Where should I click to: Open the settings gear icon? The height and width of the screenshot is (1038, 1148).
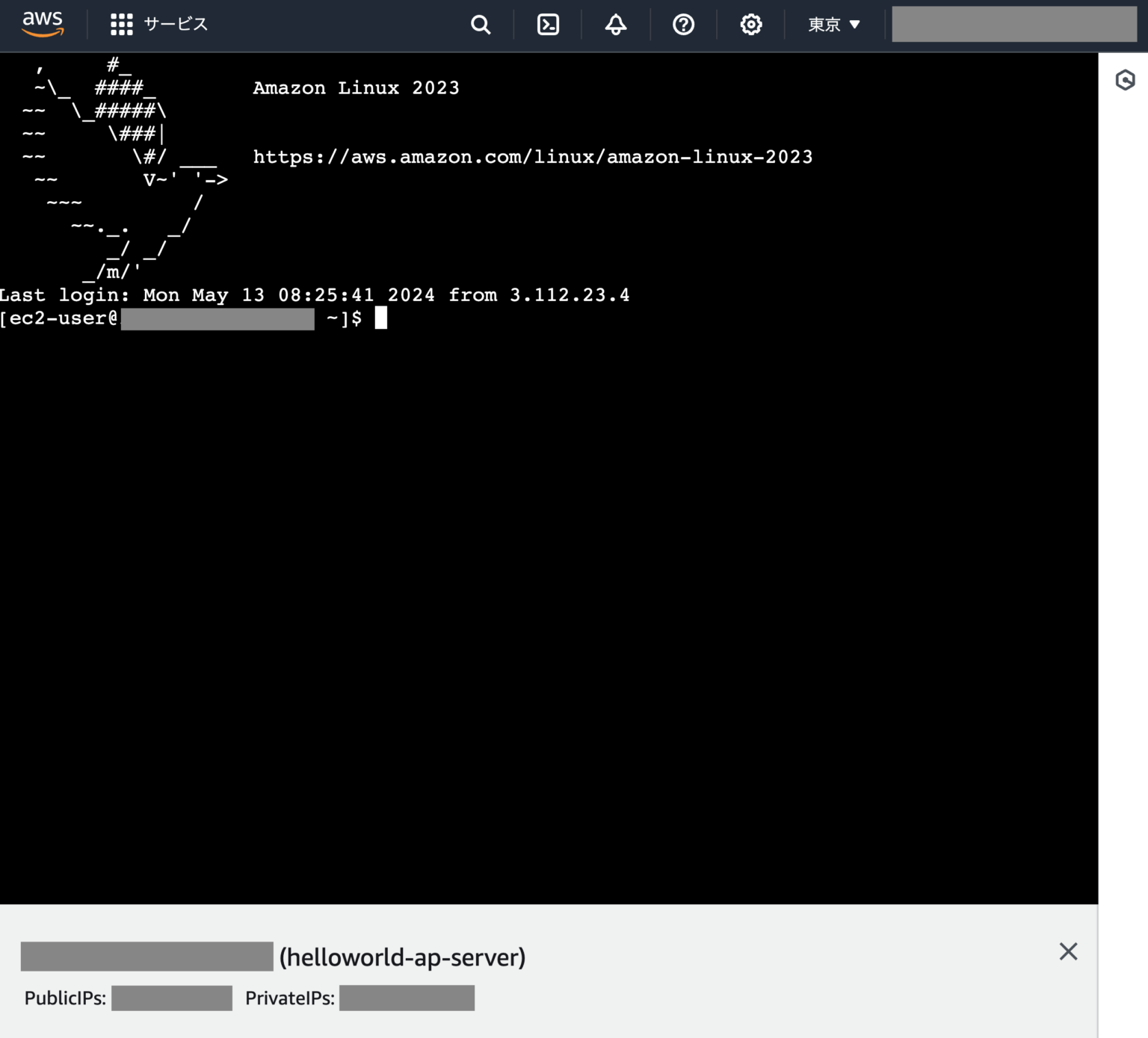750,25
